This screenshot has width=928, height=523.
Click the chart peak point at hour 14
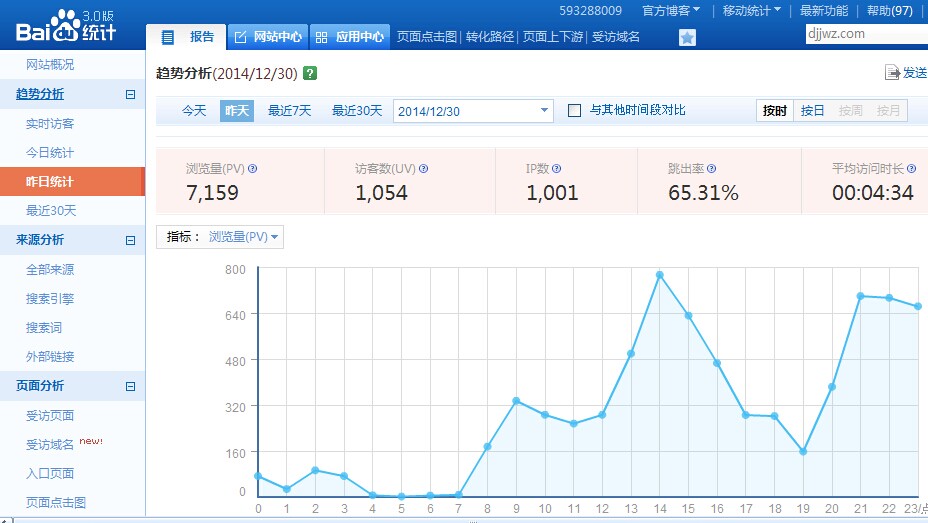point(660,275)
